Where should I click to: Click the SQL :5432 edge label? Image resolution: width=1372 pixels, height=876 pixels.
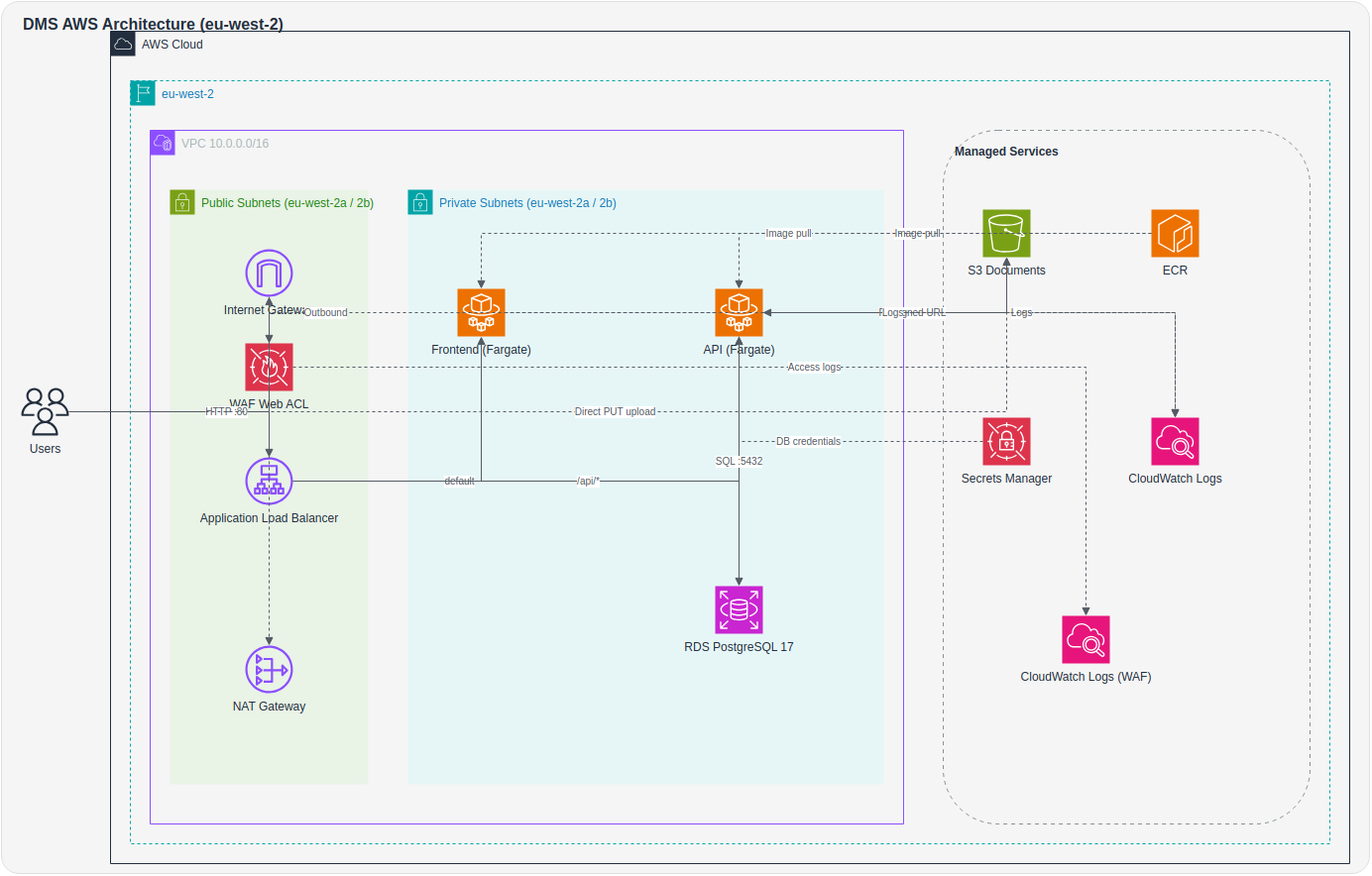pos(740,461)
